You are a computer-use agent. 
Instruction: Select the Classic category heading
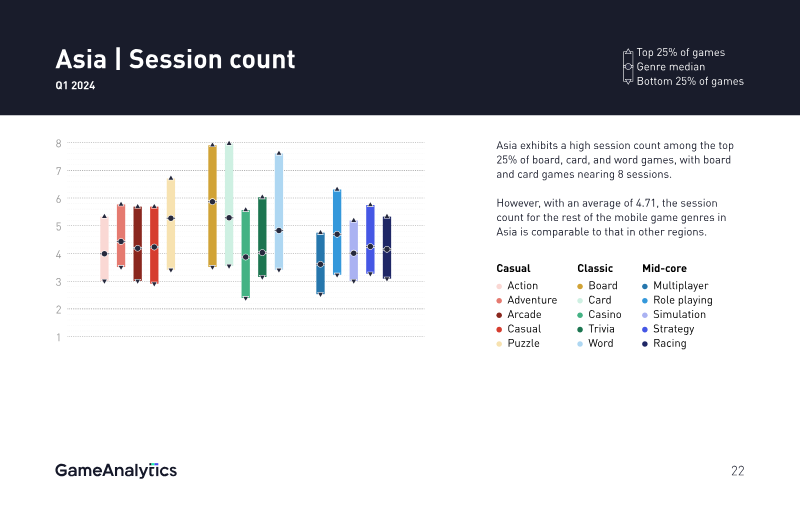595,268
